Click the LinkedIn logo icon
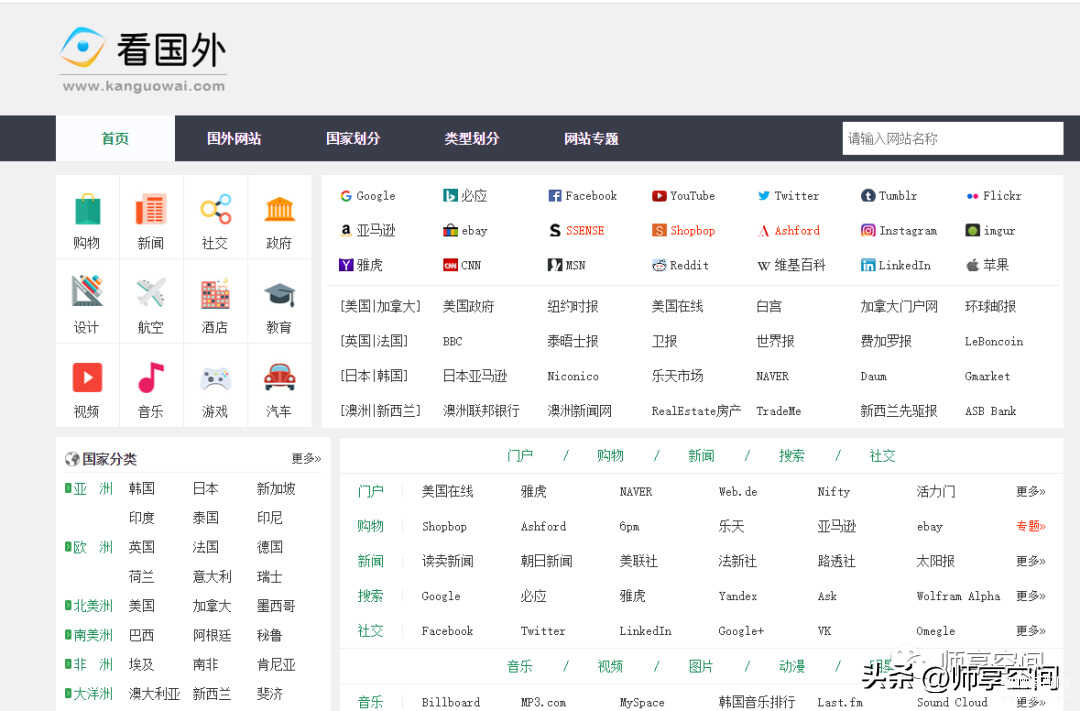 [x=868, y=265]
